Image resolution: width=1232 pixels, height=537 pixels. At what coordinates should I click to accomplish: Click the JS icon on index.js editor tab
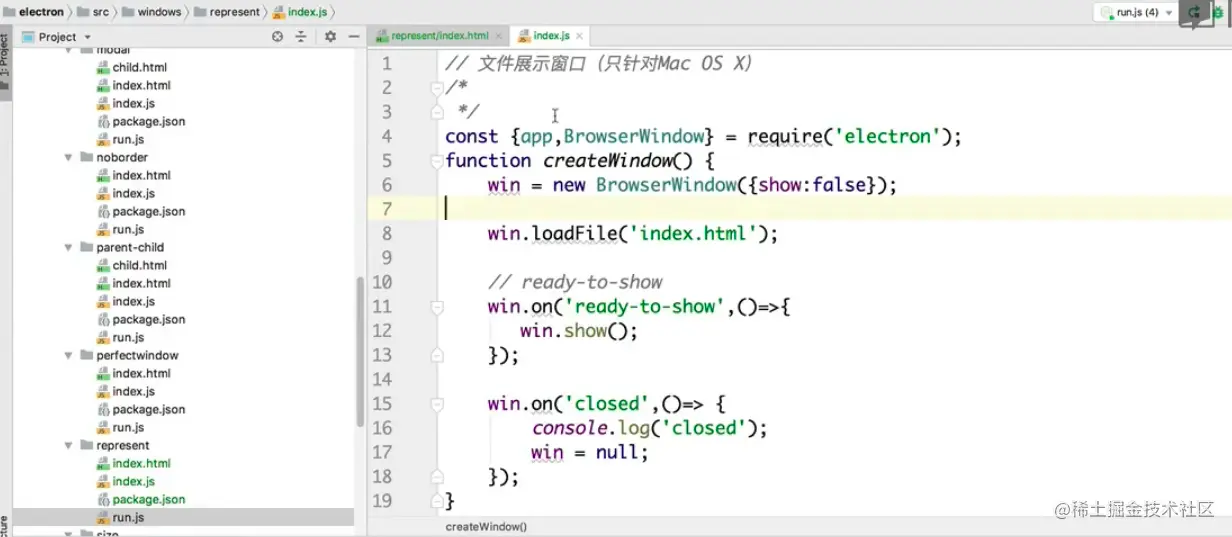(x=524, y=36)
